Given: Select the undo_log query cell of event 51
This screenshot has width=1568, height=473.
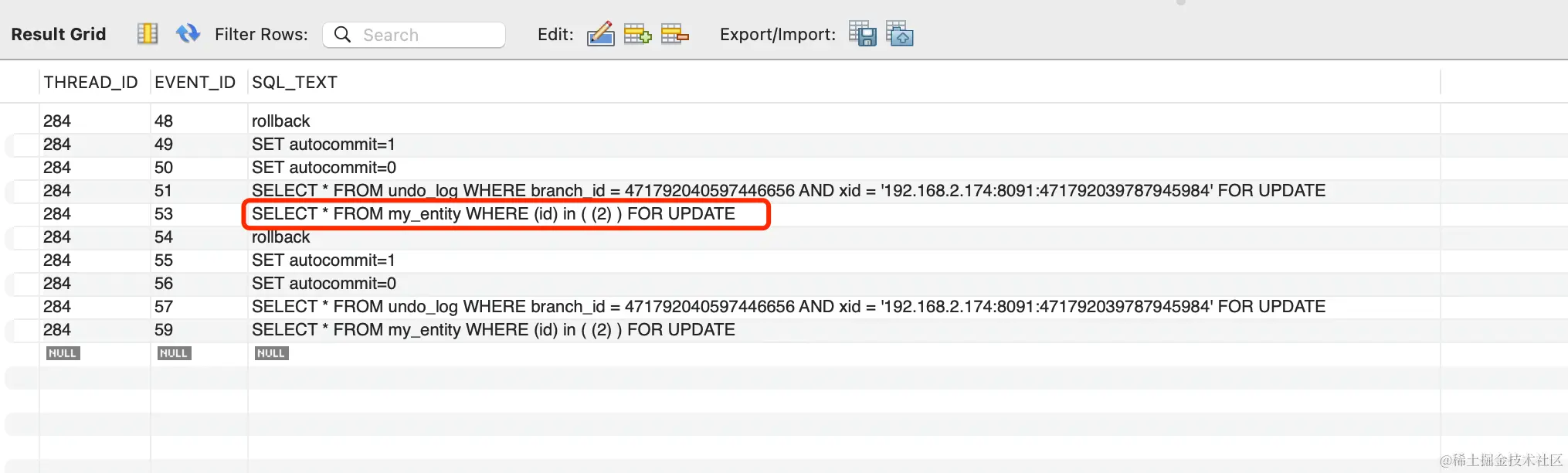Looking at the screenshot, I should point(844,191).
